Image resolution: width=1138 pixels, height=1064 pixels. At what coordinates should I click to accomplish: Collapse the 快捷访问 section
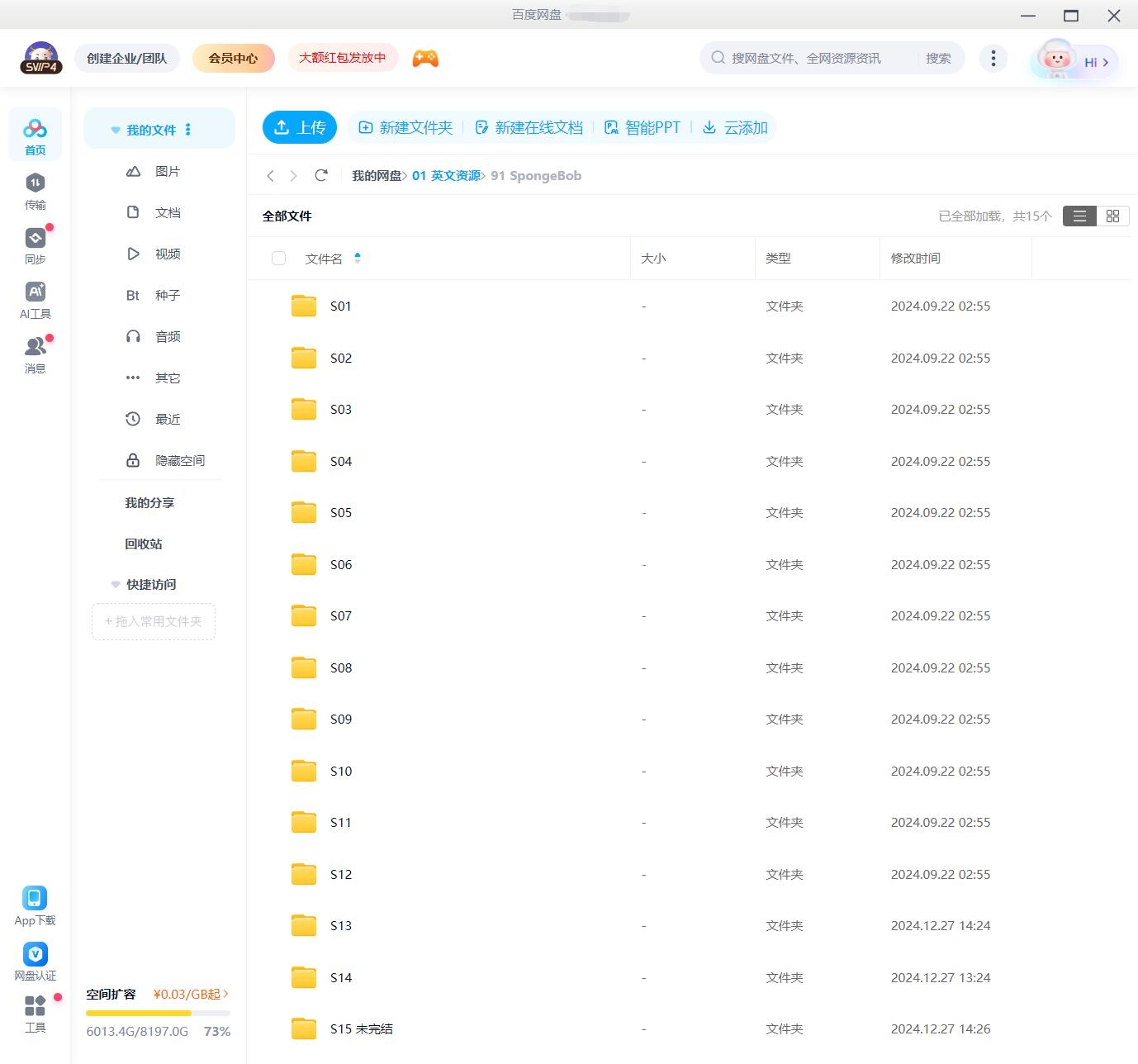pos(116,584)
